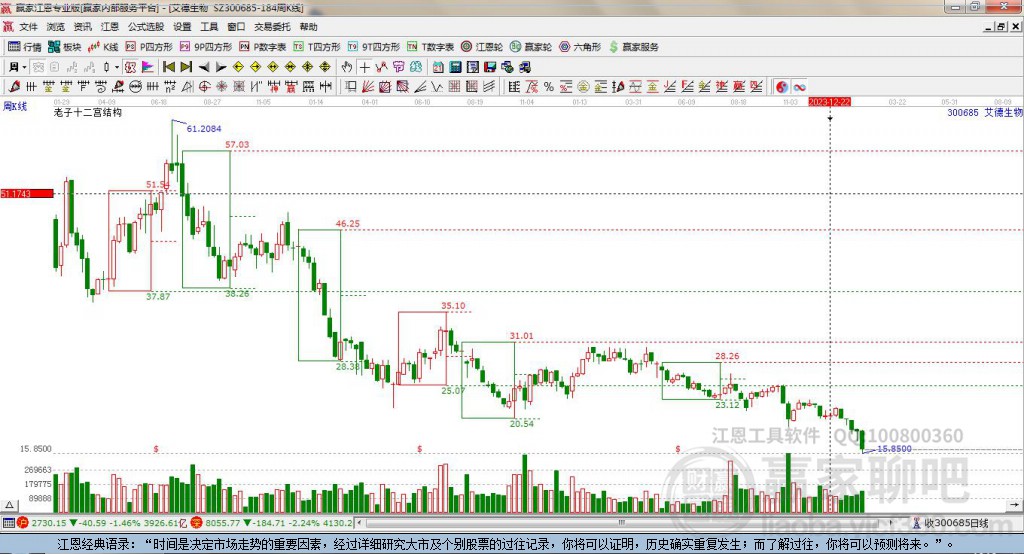Click the 51.1743 red price label
This screenshot has height=554, width=1024.
point(27,193)
